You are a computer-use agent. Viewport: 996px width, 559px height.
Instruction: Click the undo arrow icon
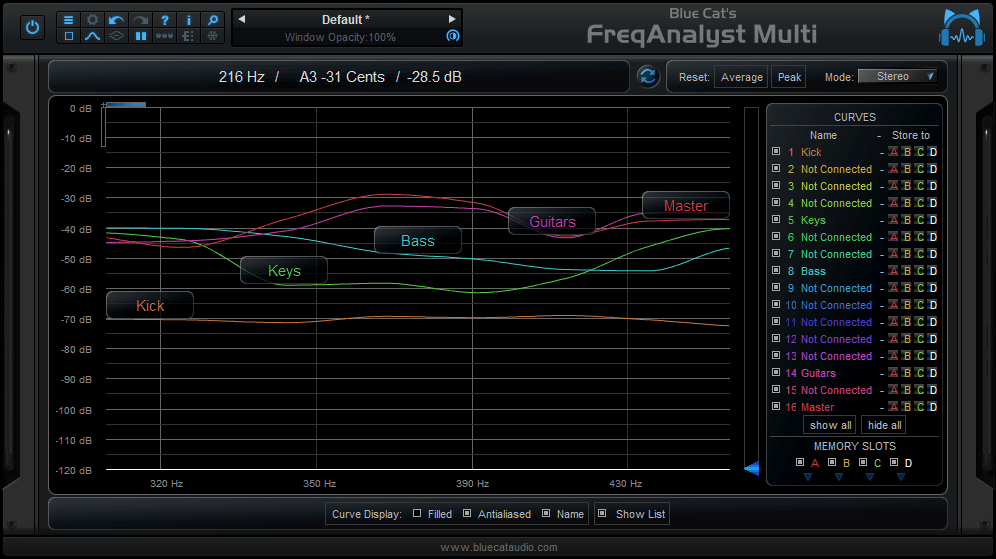(117, 19)
